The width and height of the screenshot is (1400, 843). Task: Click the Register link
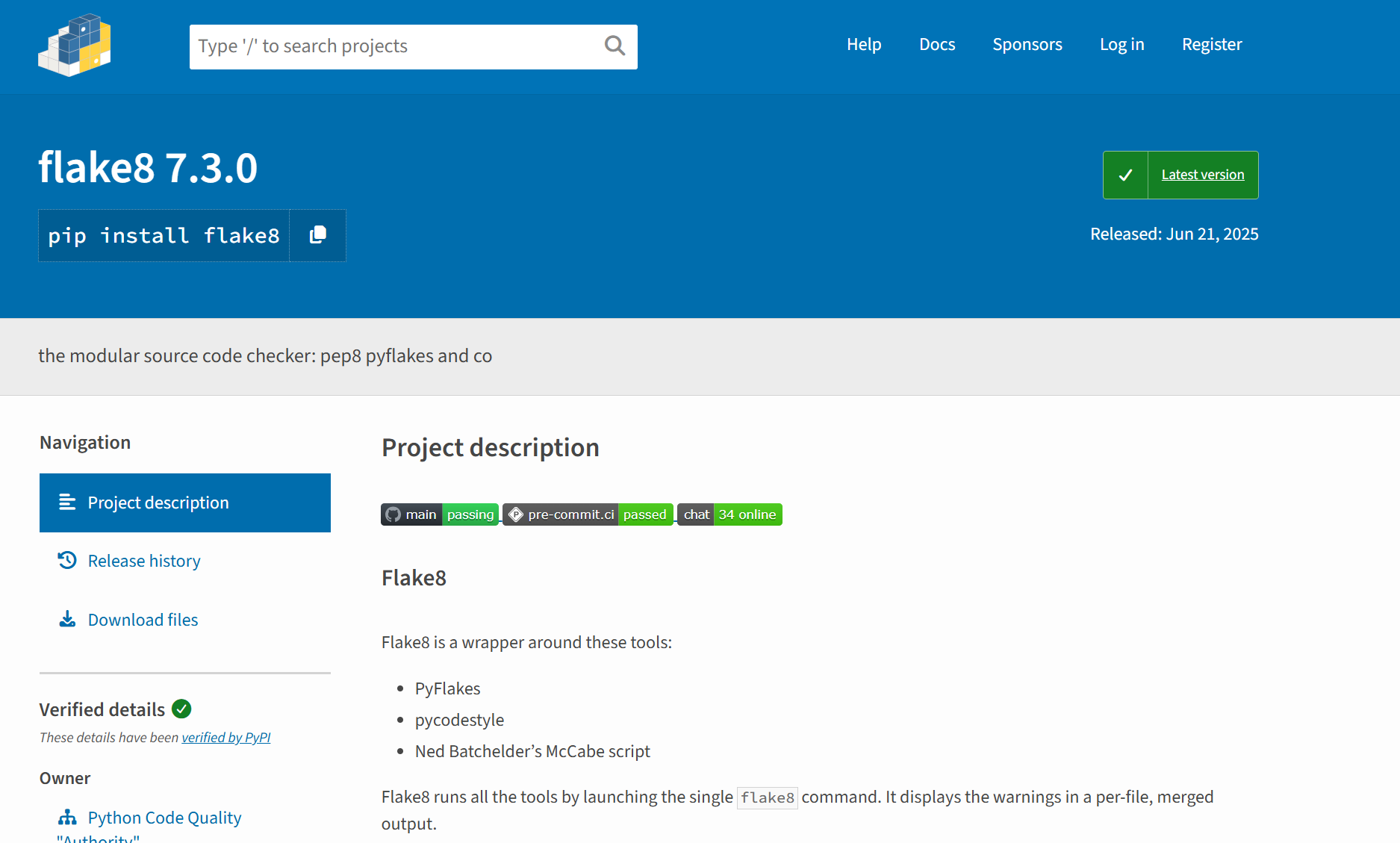click(x=1211, y=45)
